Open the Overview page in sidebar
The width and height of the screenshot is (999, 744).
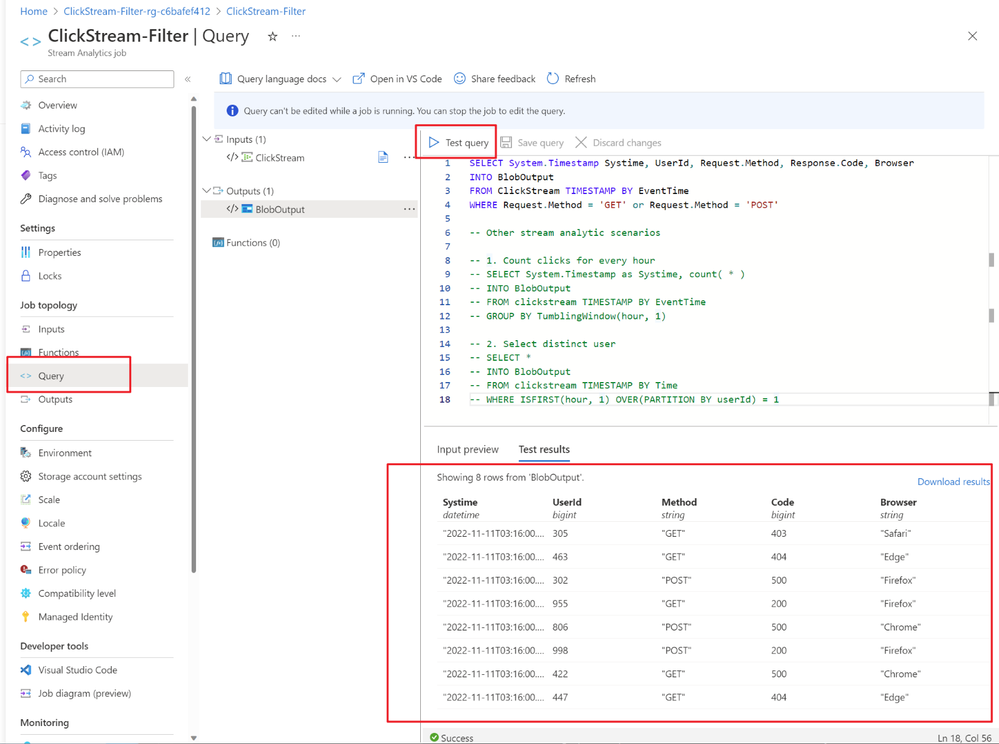[57, 105]
